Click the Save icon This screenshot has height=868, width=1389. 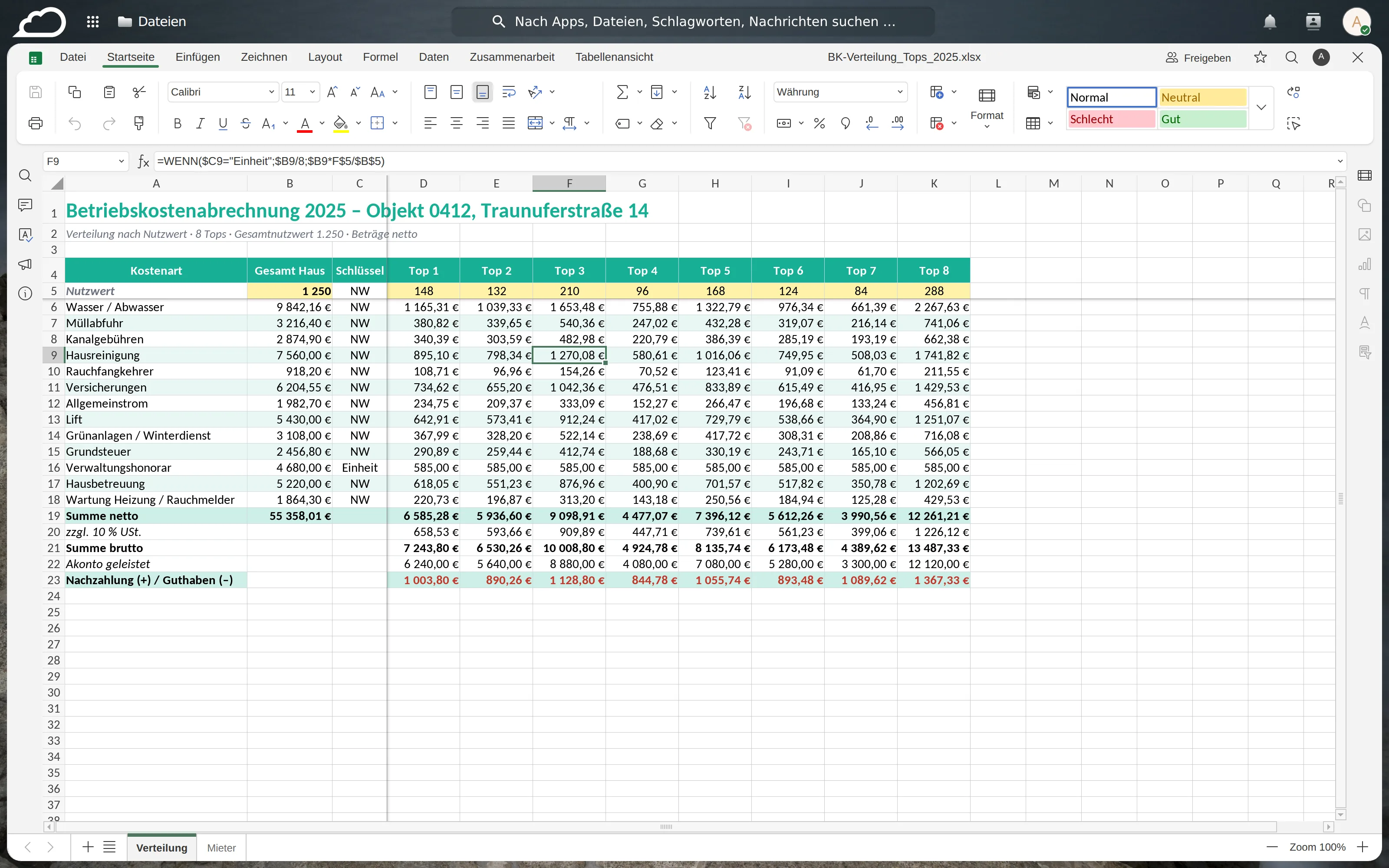coord(36,92)
